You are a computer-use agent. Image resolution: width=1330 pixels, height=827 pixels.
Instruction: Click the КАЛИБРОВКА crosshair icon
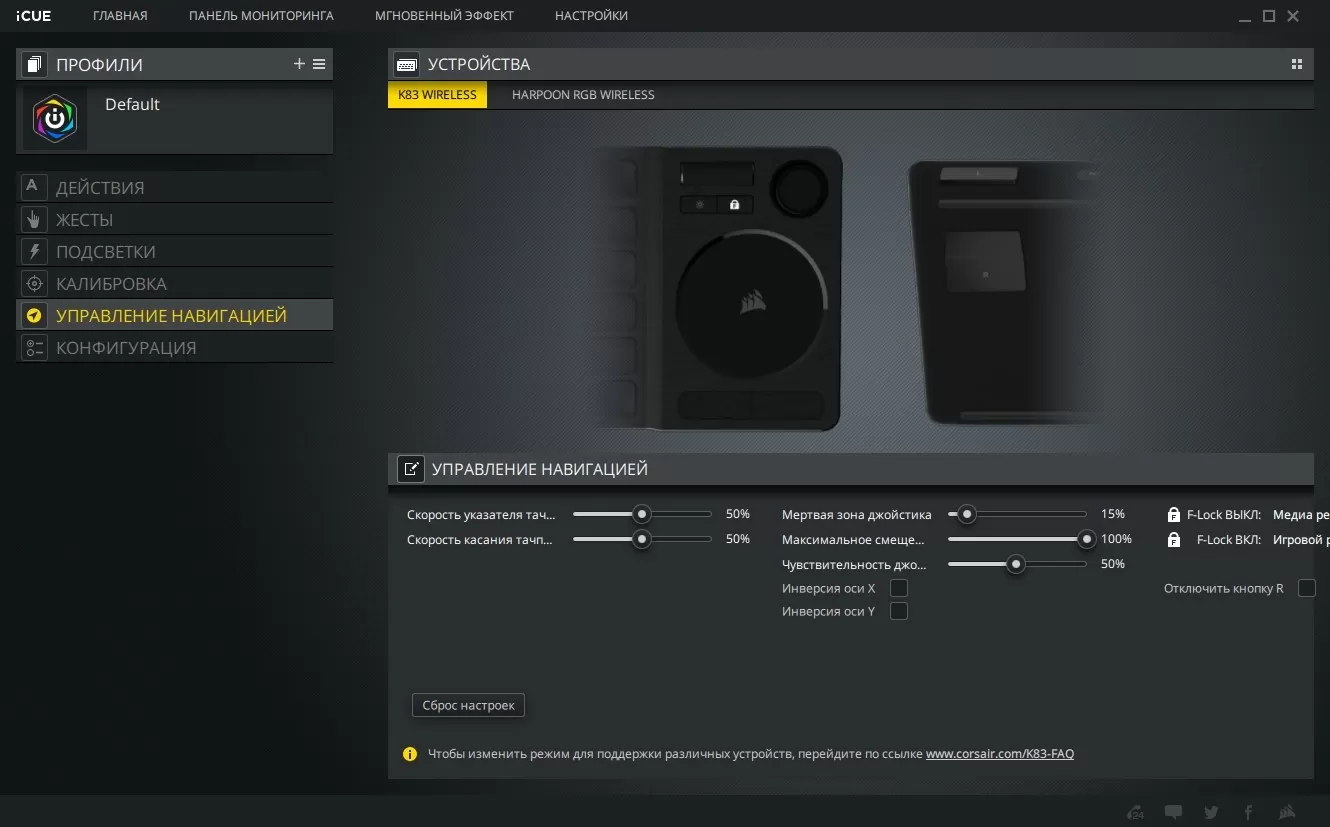(34, 283)
